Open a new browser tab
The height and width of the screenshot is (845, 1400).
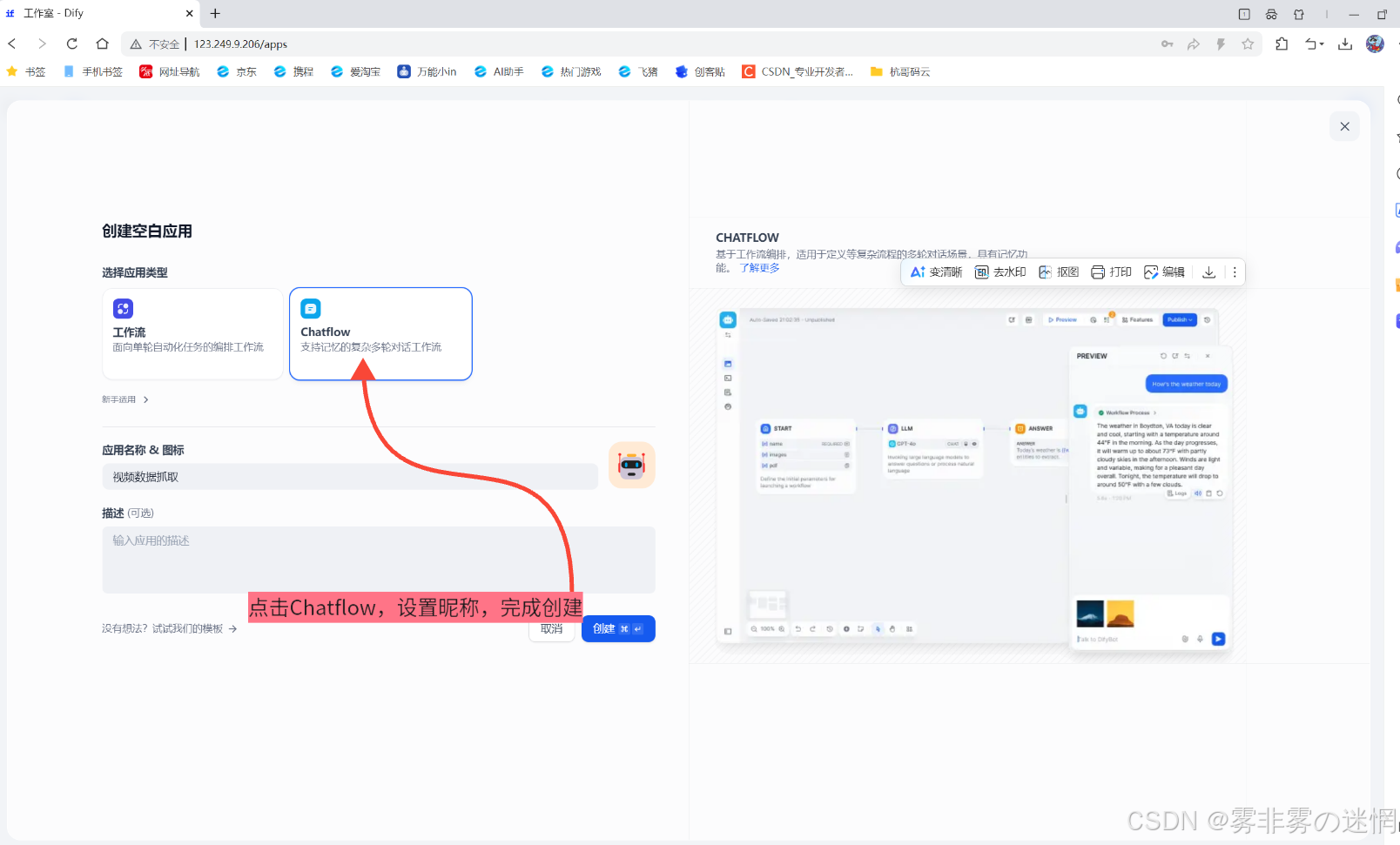pyautogui.click(x=215, y=13)
